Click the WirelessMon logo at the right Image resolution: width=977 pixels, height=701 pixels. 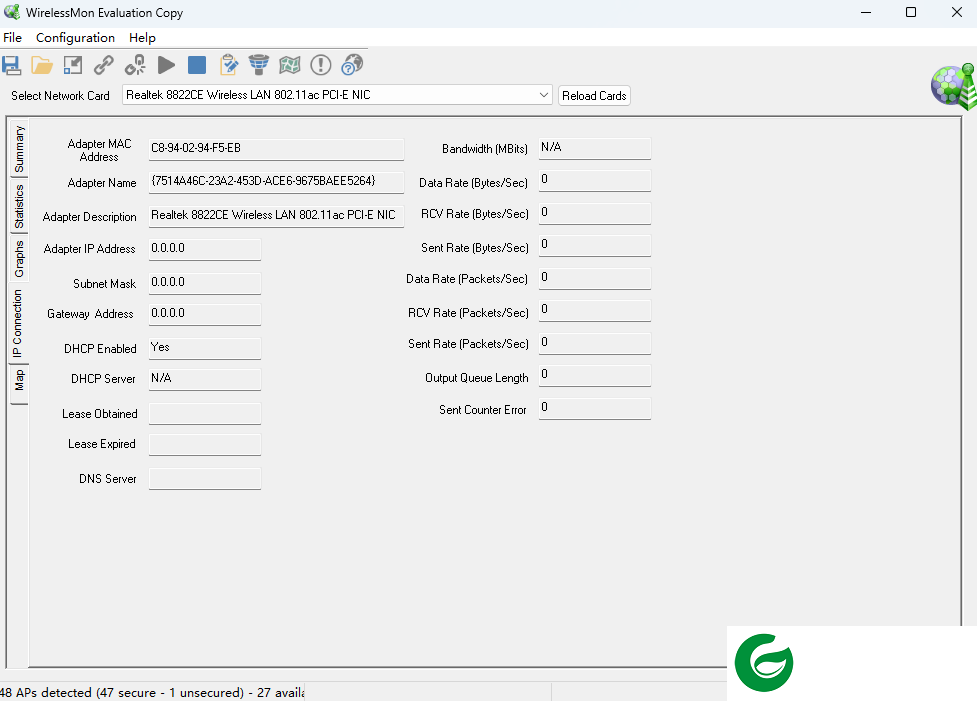tap(953, 87)
